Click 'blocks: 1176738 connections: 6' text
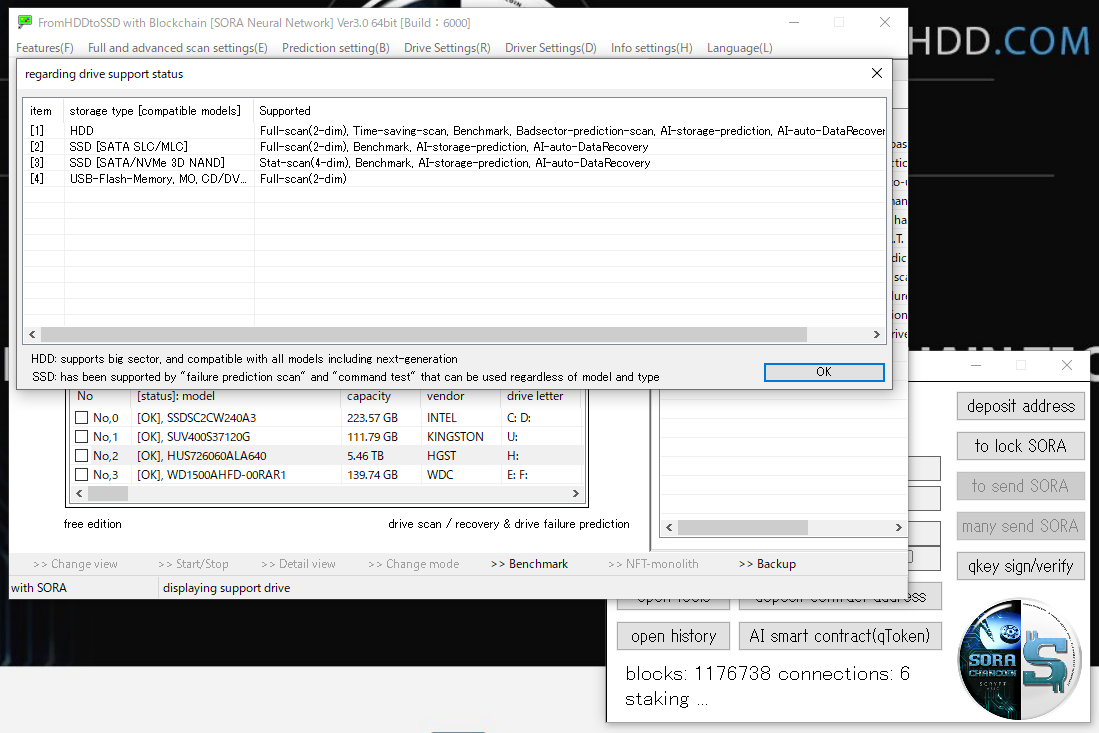The image size is (1099, 733). click(x=767, y=674)
